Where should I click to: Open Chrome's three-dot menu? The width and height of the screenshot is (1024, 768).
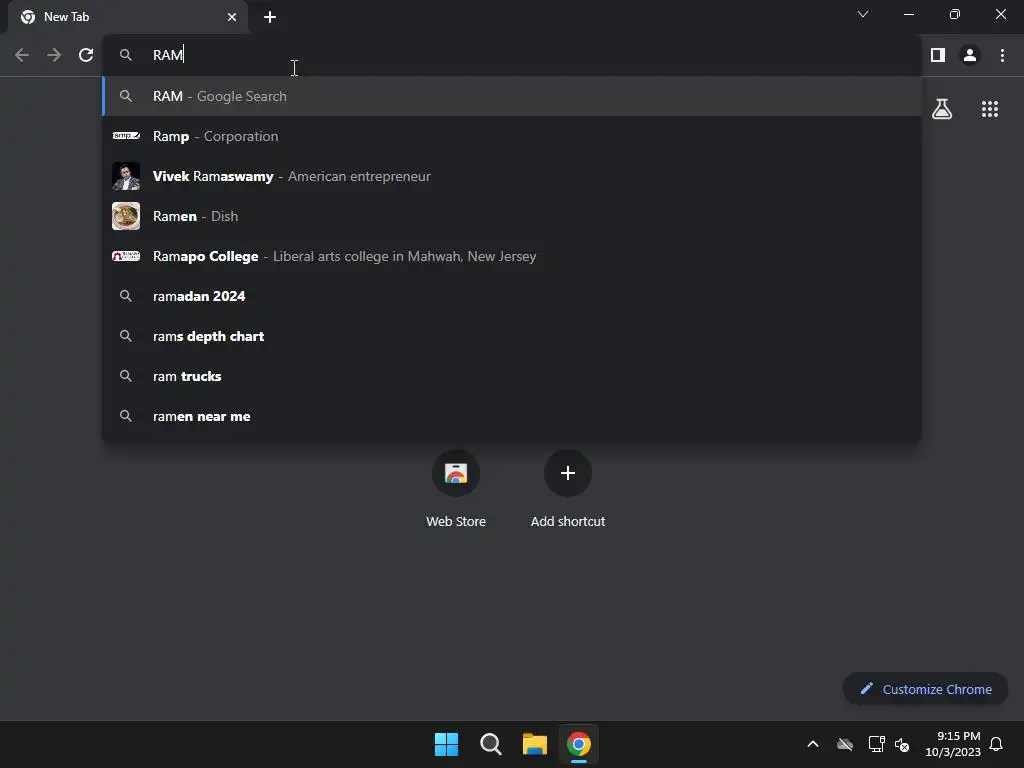1002,55
